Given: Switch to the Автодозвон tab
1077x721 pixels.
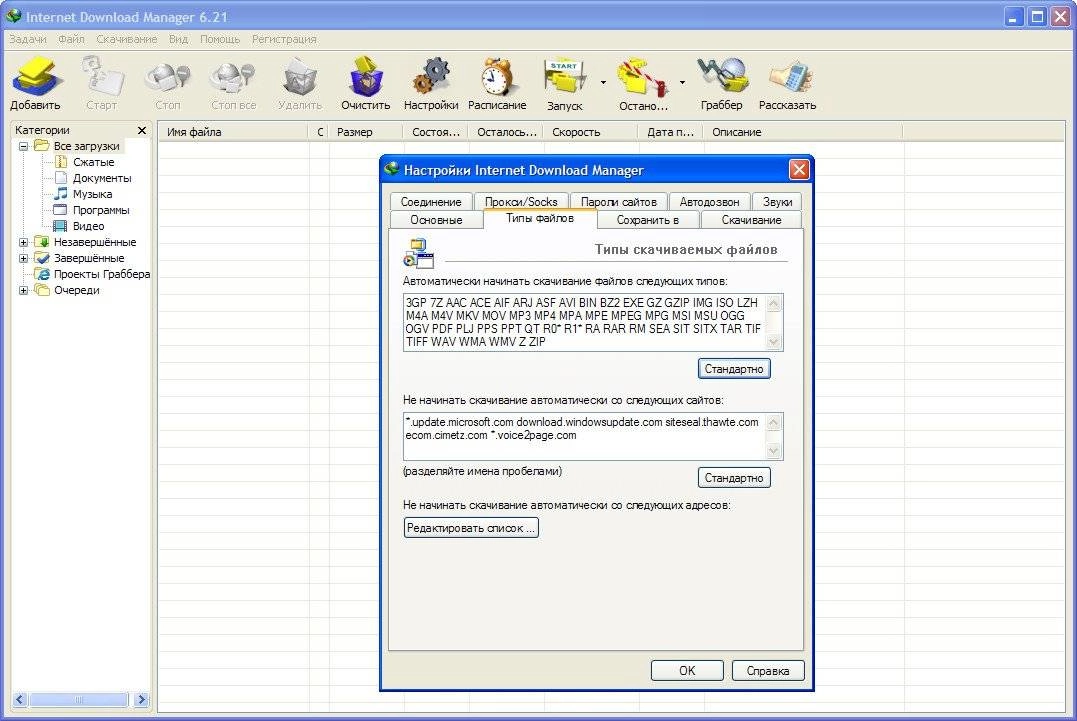Looking at the screenshot, I should click(710, 202).
